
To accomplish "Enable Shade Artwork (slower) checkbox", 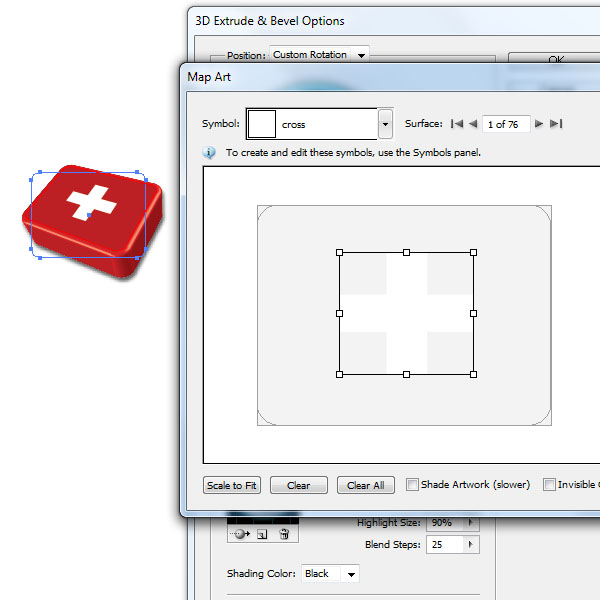I will [412, 484].
